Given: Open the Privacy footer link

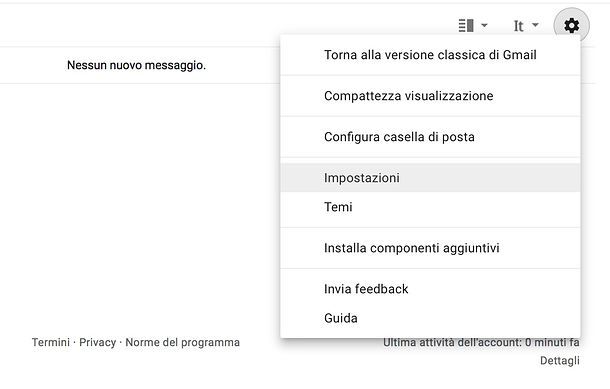Looking at the screenshot, I should (x=98, y=342).
